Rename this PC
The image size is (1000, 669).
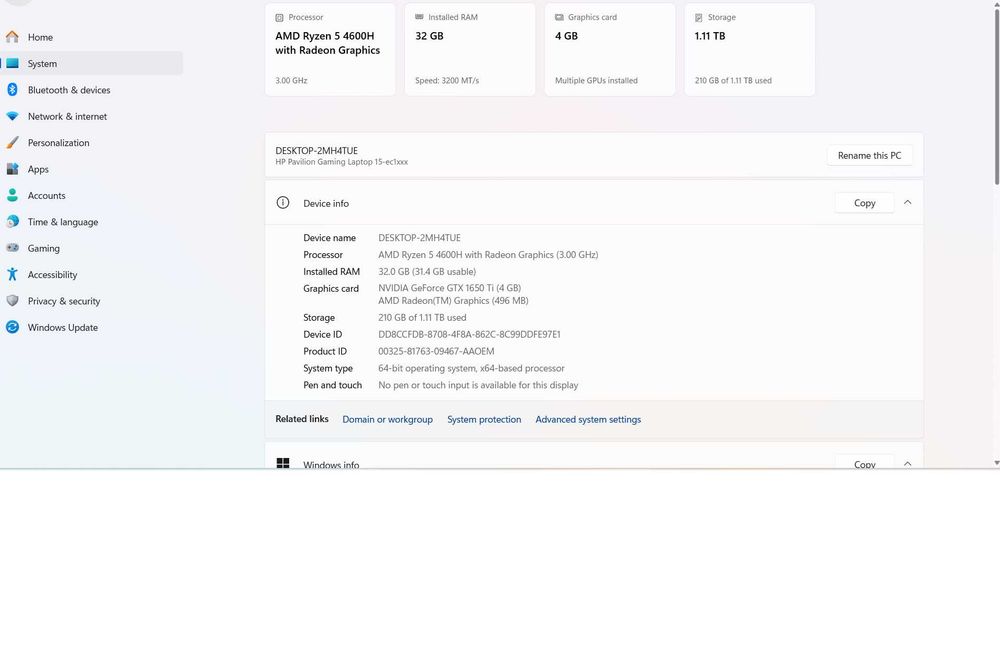click(869, 156)
